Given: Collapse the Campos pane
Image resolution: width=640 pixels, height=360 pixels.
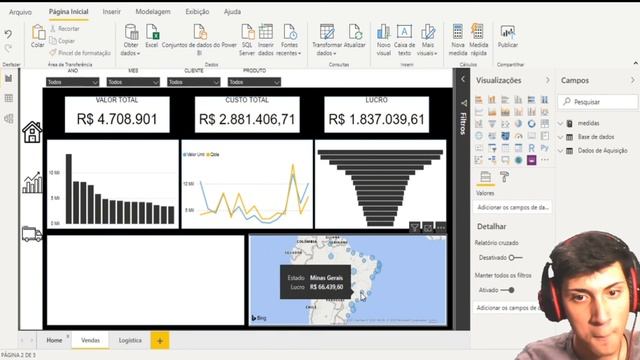Looking at the screenshot, I should point(633,80).
